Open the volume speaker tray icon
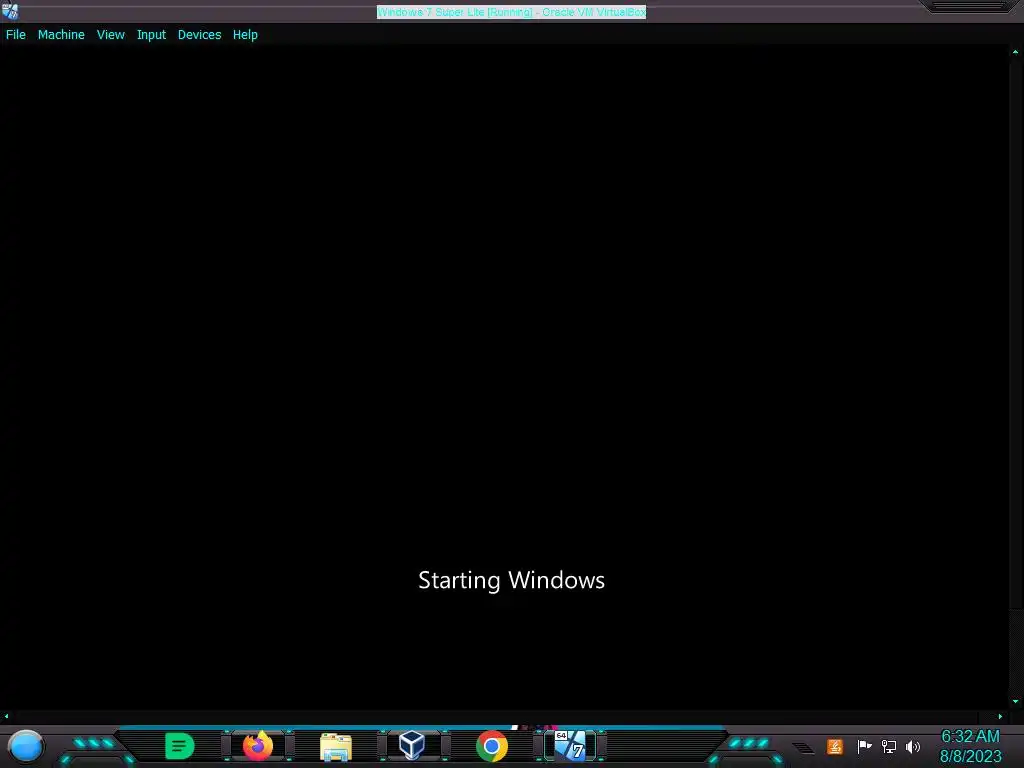 pyautogui.click(x=913, y=746)
